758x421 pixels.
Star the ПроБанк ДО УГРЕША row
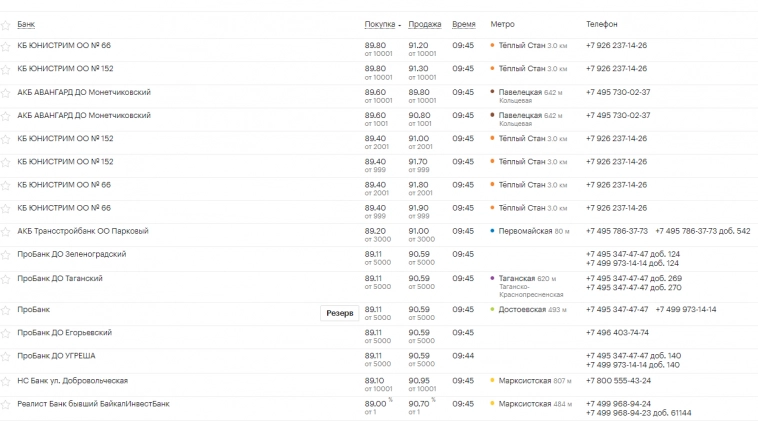point(5,357)
